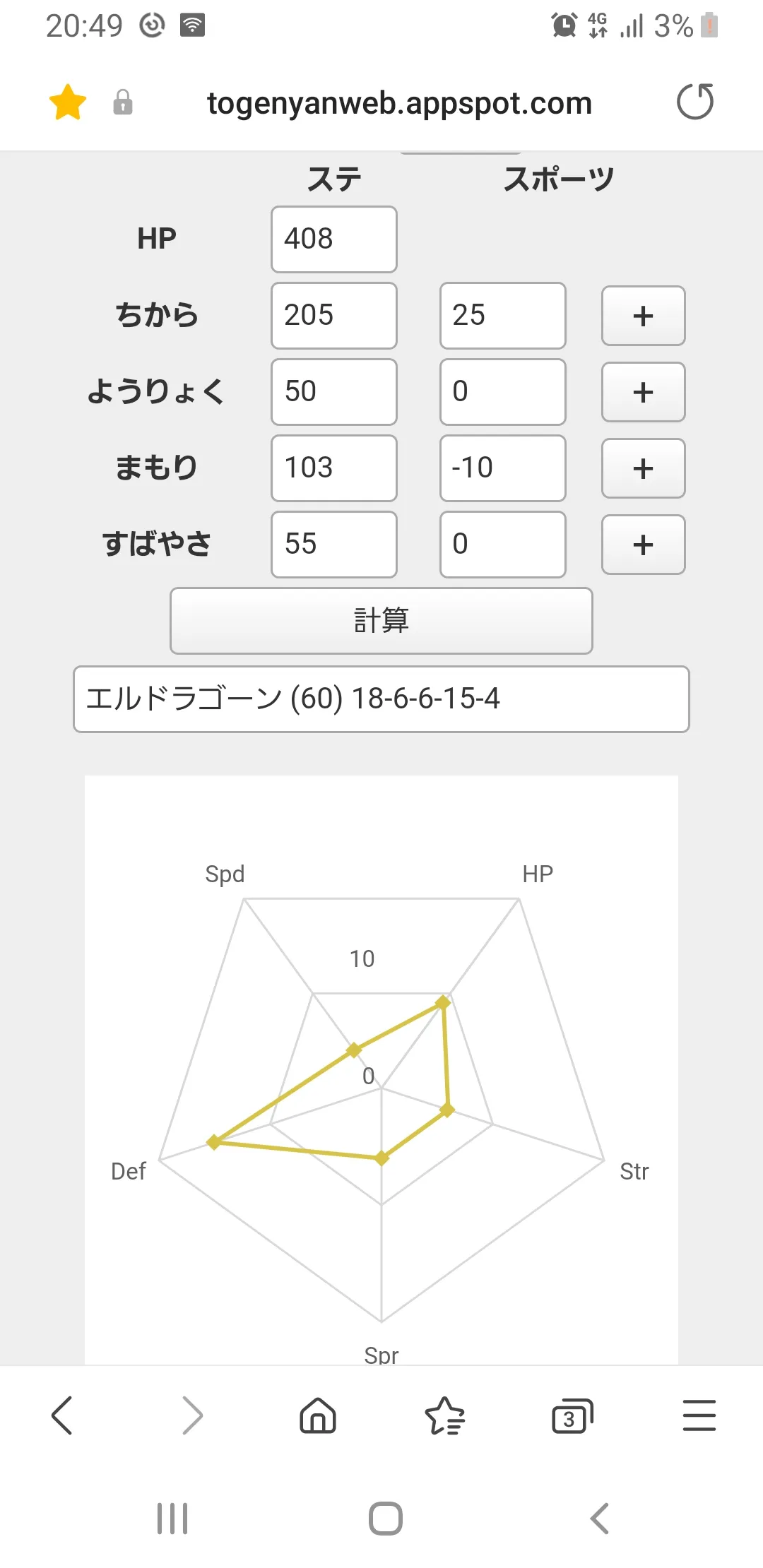Open browser hamburger menu
Image resolution: width=763 pixels, height=1568 pixels.
[x=699, y=1415]
